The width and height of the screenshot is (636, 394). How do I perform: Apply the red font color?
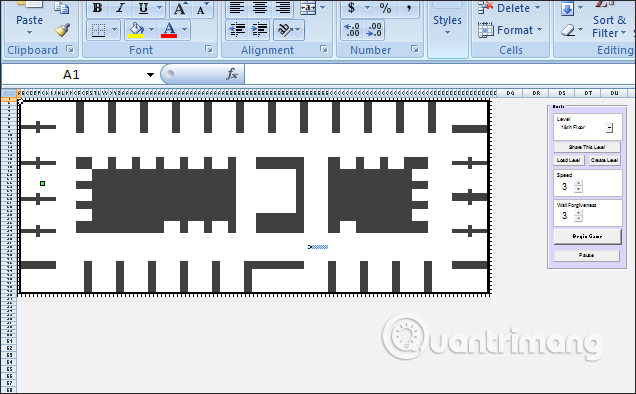tap(169, 30)
